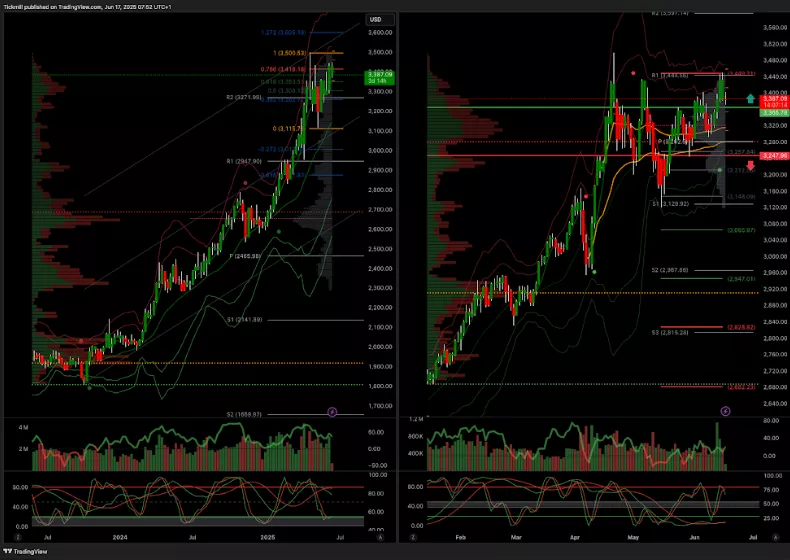Screen dimensions: 790x560
Task: Click the R1 (2947.90) pivot label on left chart
Action: point(244,161)
